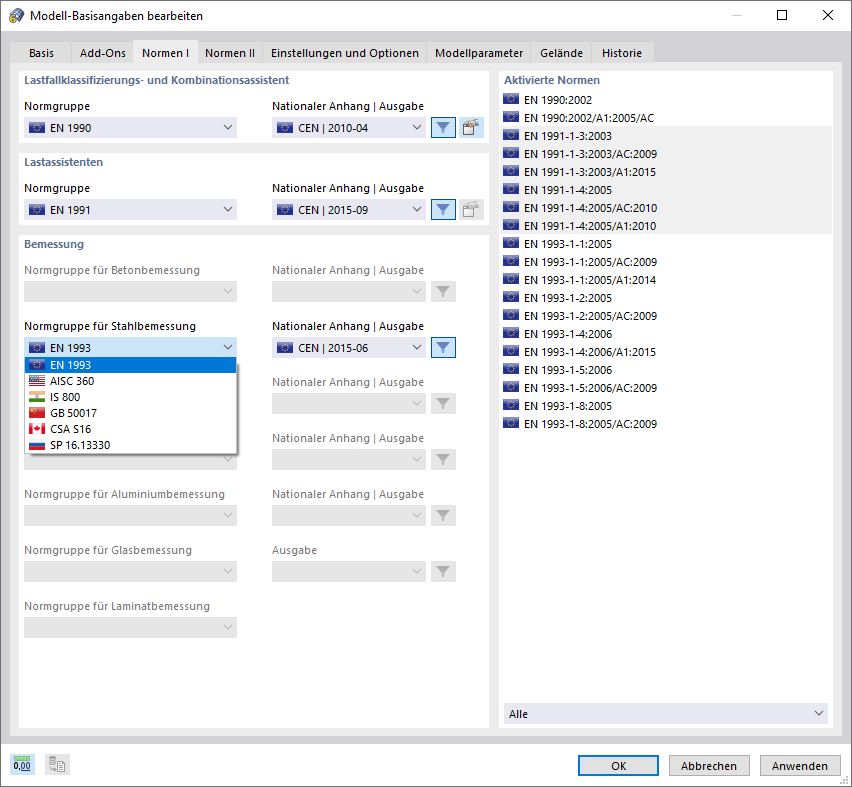852x787 pixels.
Task: Open the CEN | 2015-06 annex dropdown
Action: click(349, 348)
